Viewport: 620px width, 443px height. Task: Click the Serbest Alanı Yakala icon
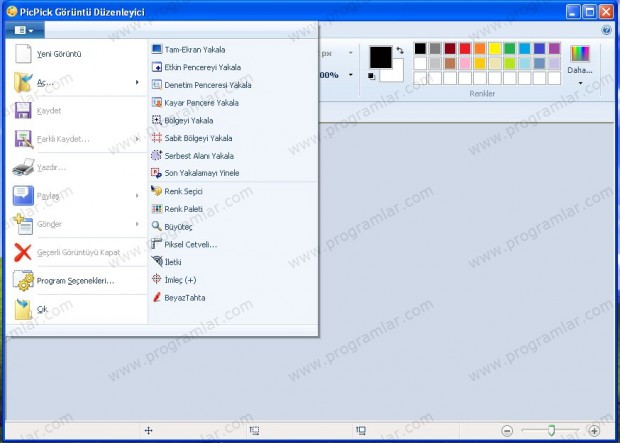pyautogui.click(x=157, y=155)
